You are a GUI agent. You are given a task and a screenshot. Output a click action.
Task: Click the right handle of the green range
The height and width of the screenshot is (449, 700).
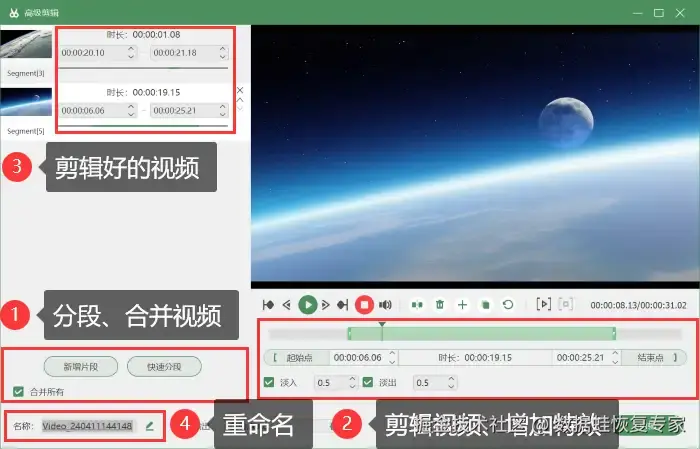click(614, 333)
